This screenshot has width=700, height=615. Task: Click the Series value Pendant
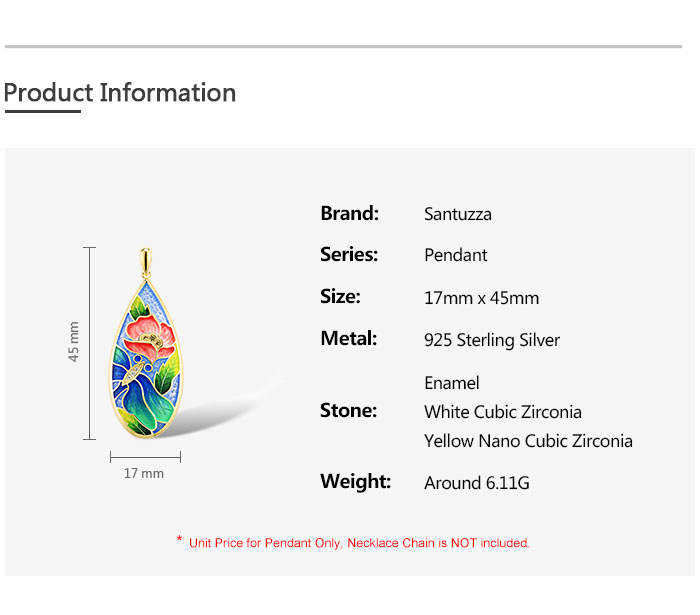pyautogui.click(x=455, y=255)
